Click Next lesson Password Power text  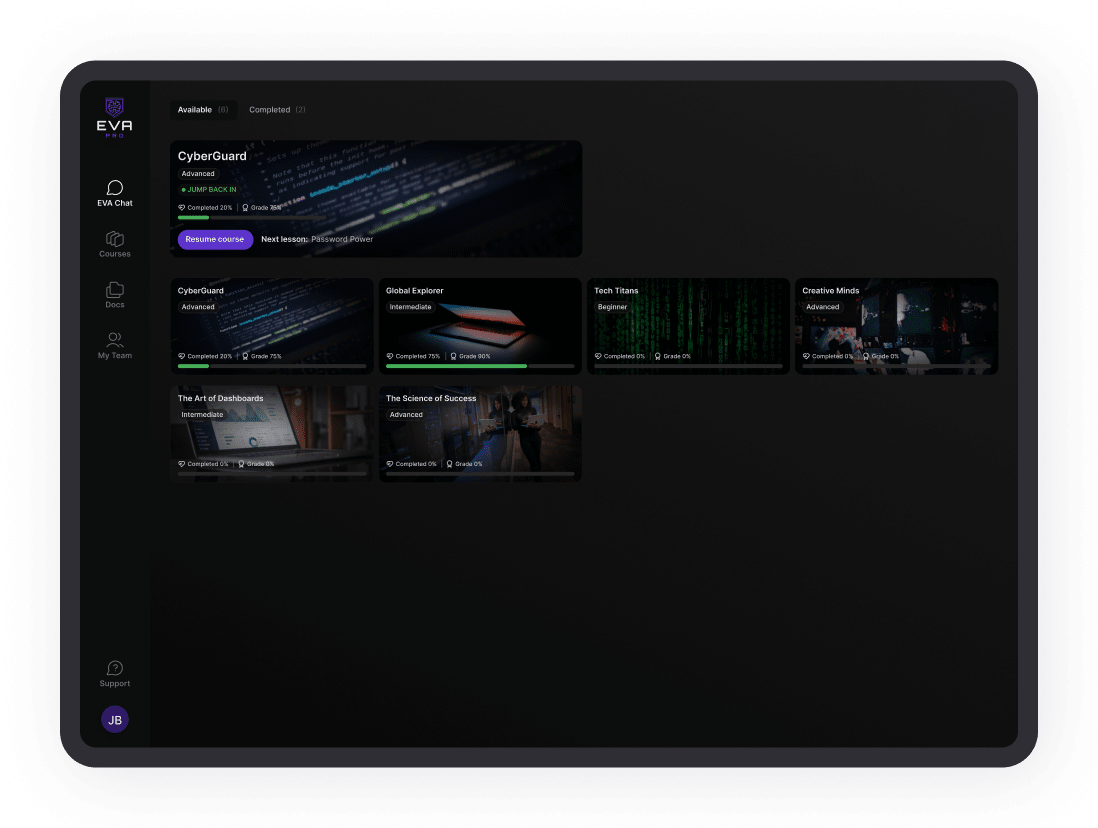[x=317, y=240]
